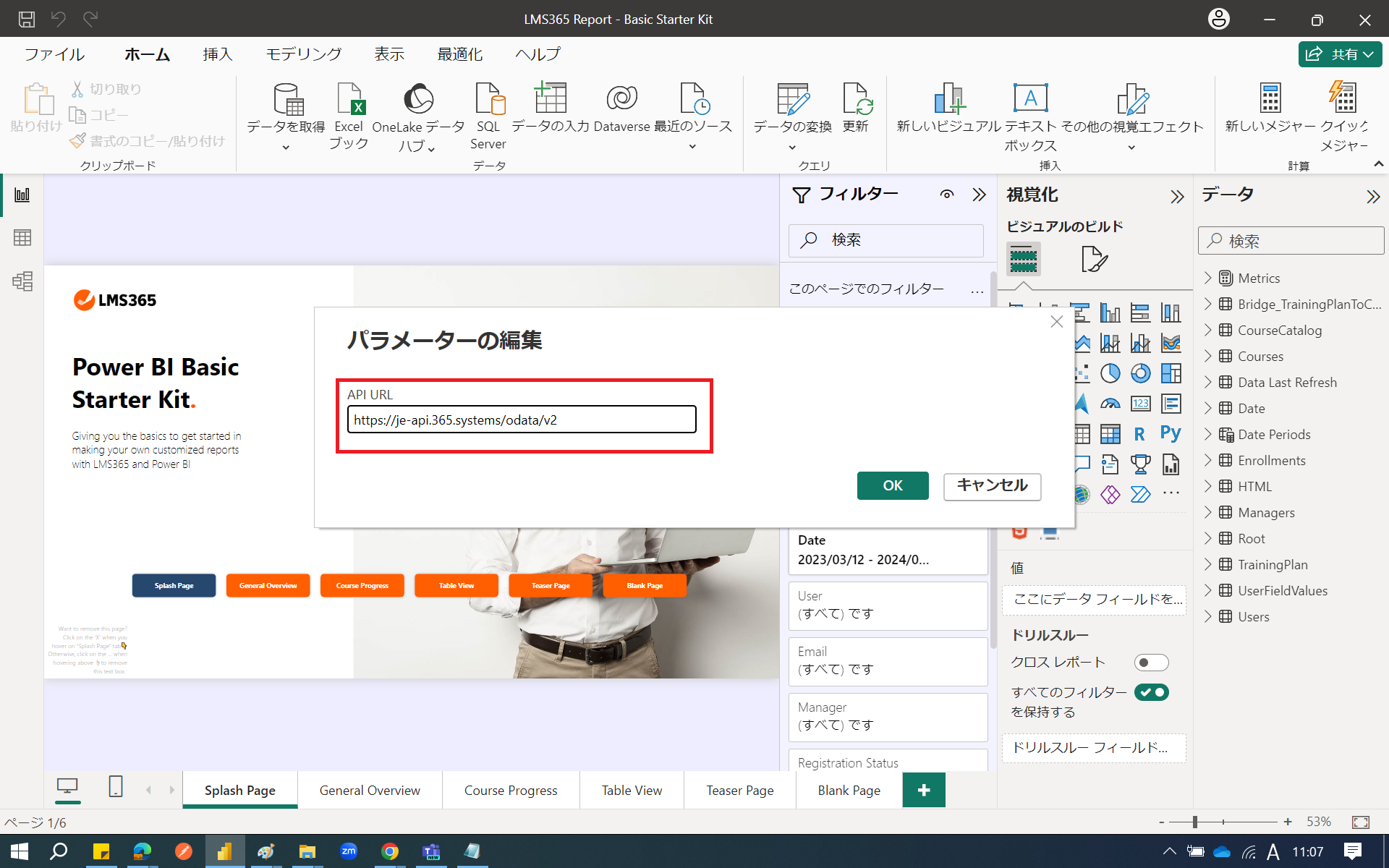
Task: Adjust the zoom slider handle
Action: tap(1195, 822)
